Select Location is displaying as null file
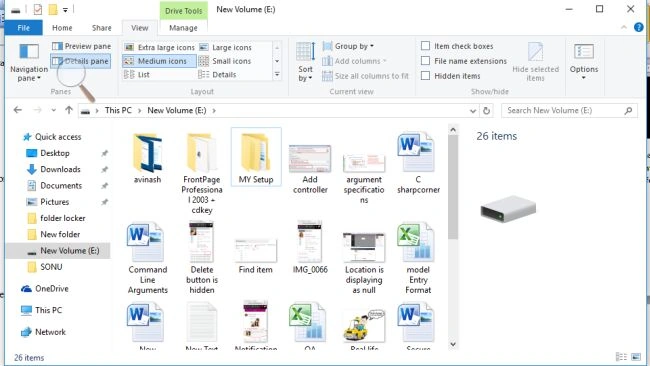 tap(364, 263)
